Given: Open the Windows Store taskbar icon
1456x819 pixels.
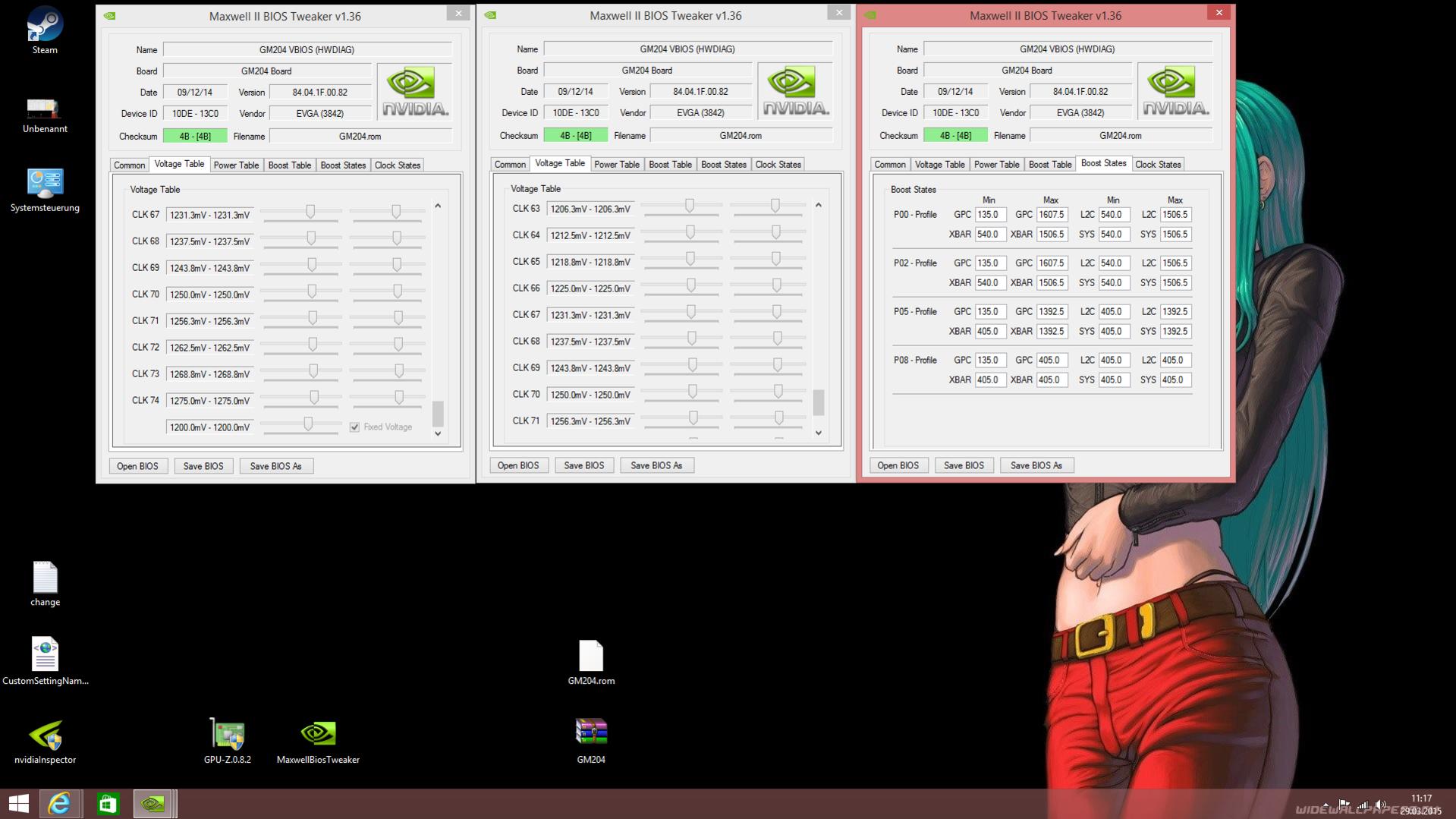Looking at the screenshot, I should pos(107,804).
